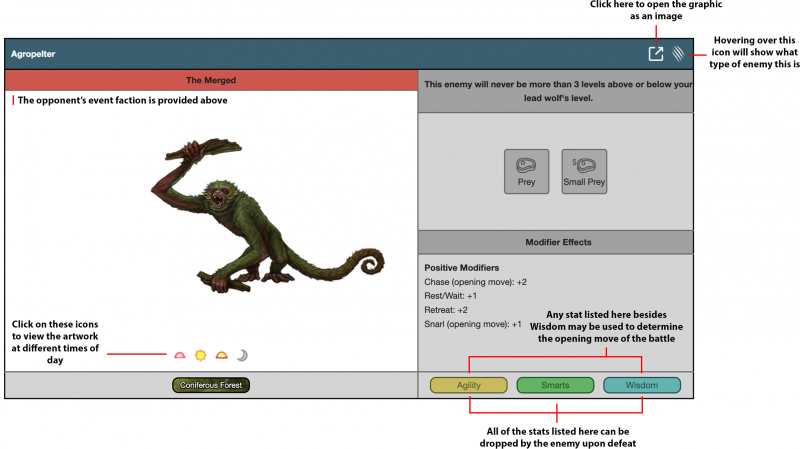
Task: Show daytime artwork using the sun icon
Action: click(x=200, y=355)
